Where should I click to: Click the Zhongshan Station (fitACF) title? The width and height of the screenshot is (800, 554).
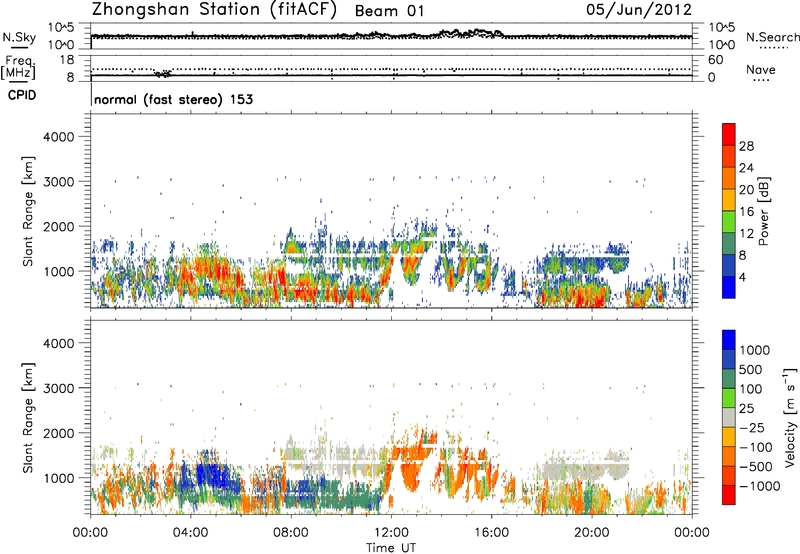point(214,10)
